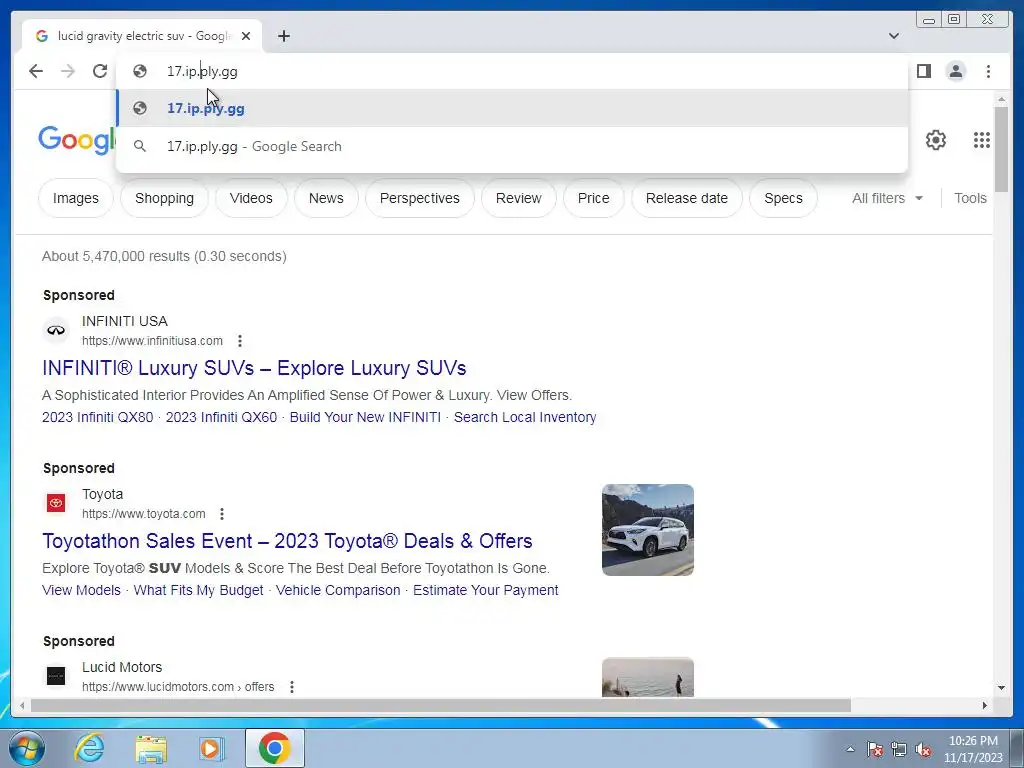This screenshot has width=1024, height=768.
Task: Open Google quick settings gear
Action: coord(936,140)
